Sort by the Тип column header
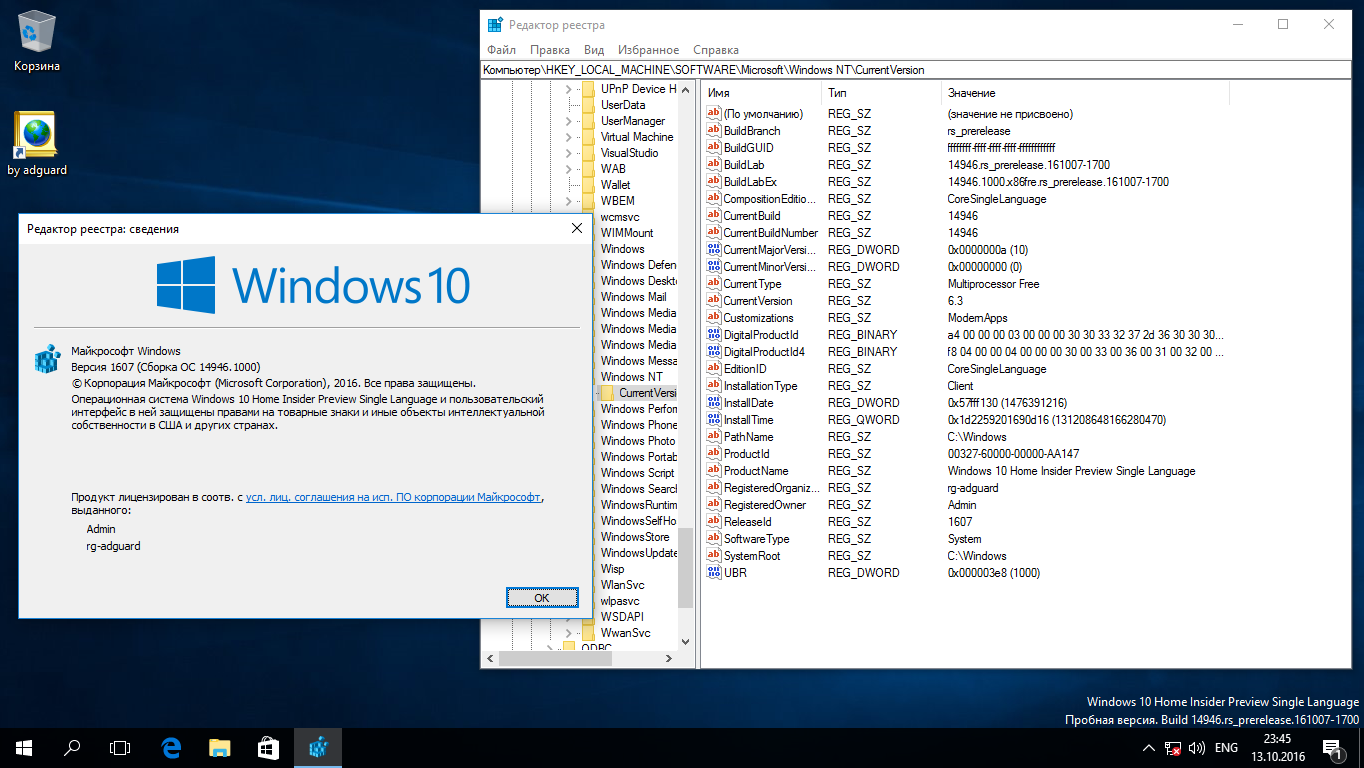Viewport: 1364px width, 768px height. click(882, 93)
